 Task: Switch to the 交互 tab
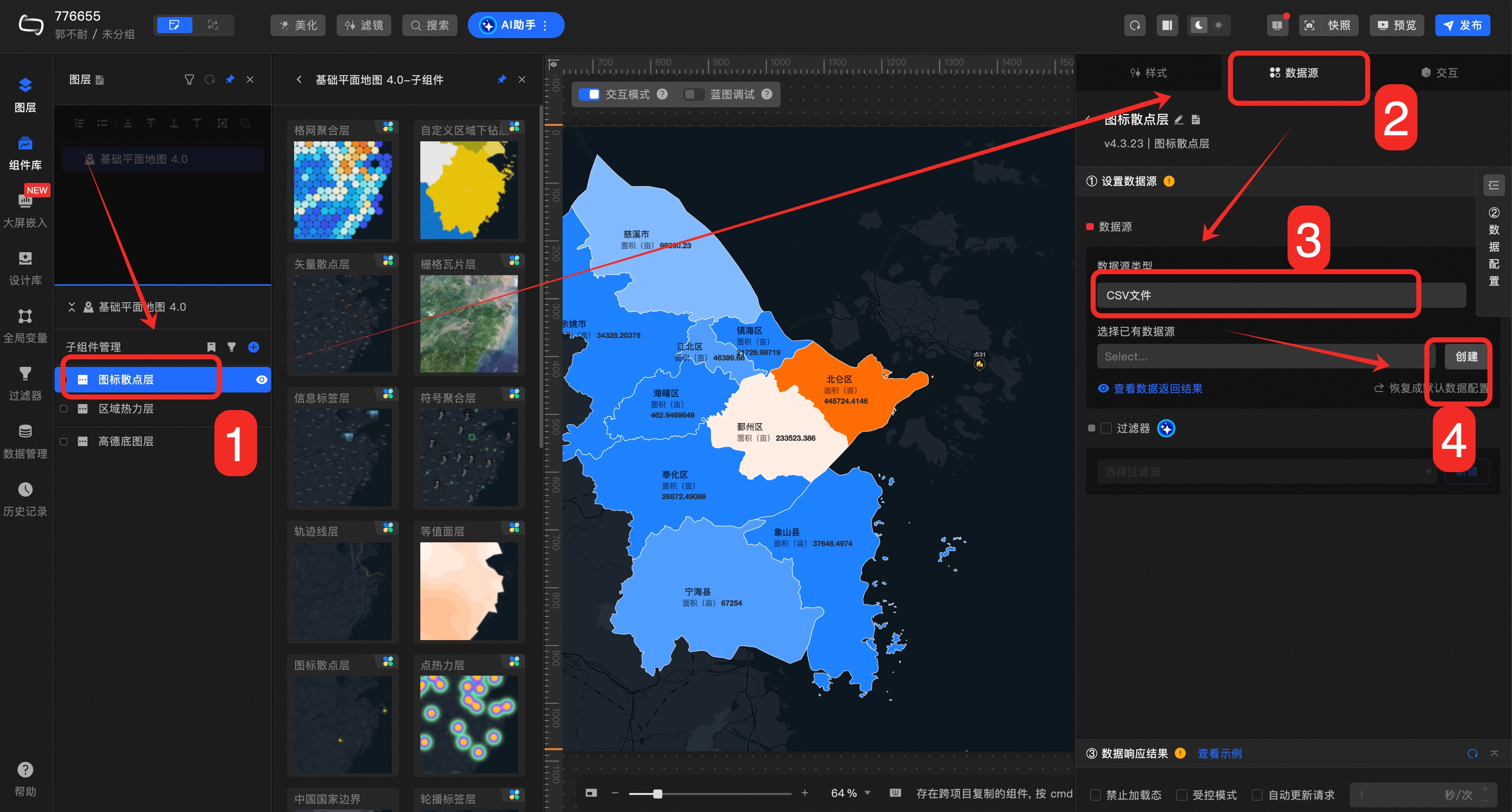pos(1439,73)
